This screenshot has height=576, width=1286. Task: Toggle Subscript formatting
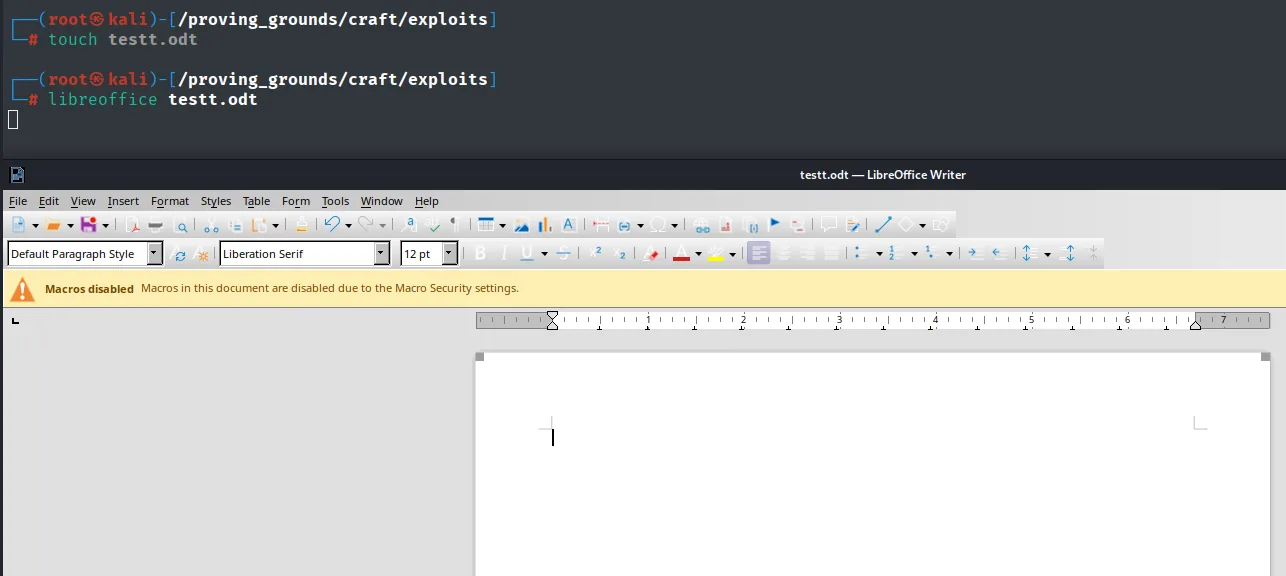point(619,254)
